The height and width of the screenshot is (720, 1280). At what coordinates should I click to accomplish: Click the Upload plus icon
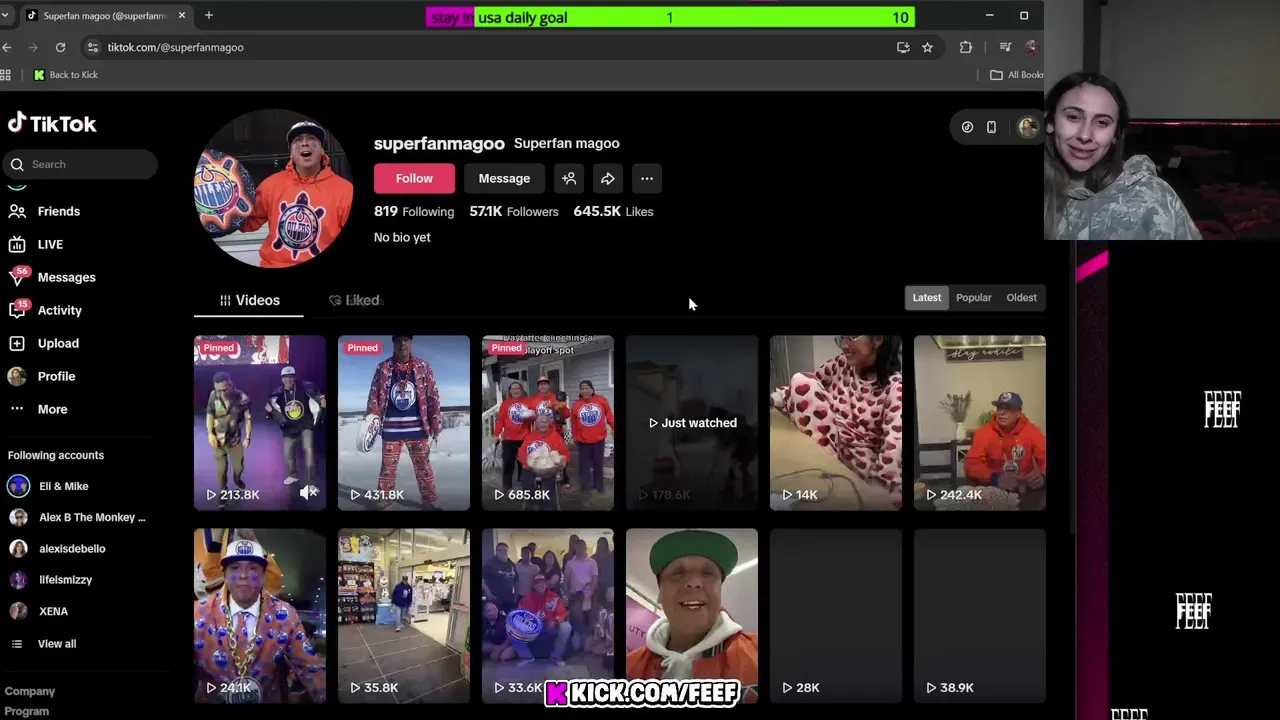click(x=17, y=343)
